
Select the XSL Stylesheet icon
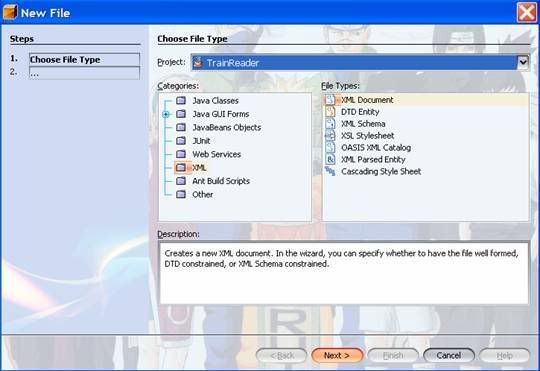[x=330, y=135]
